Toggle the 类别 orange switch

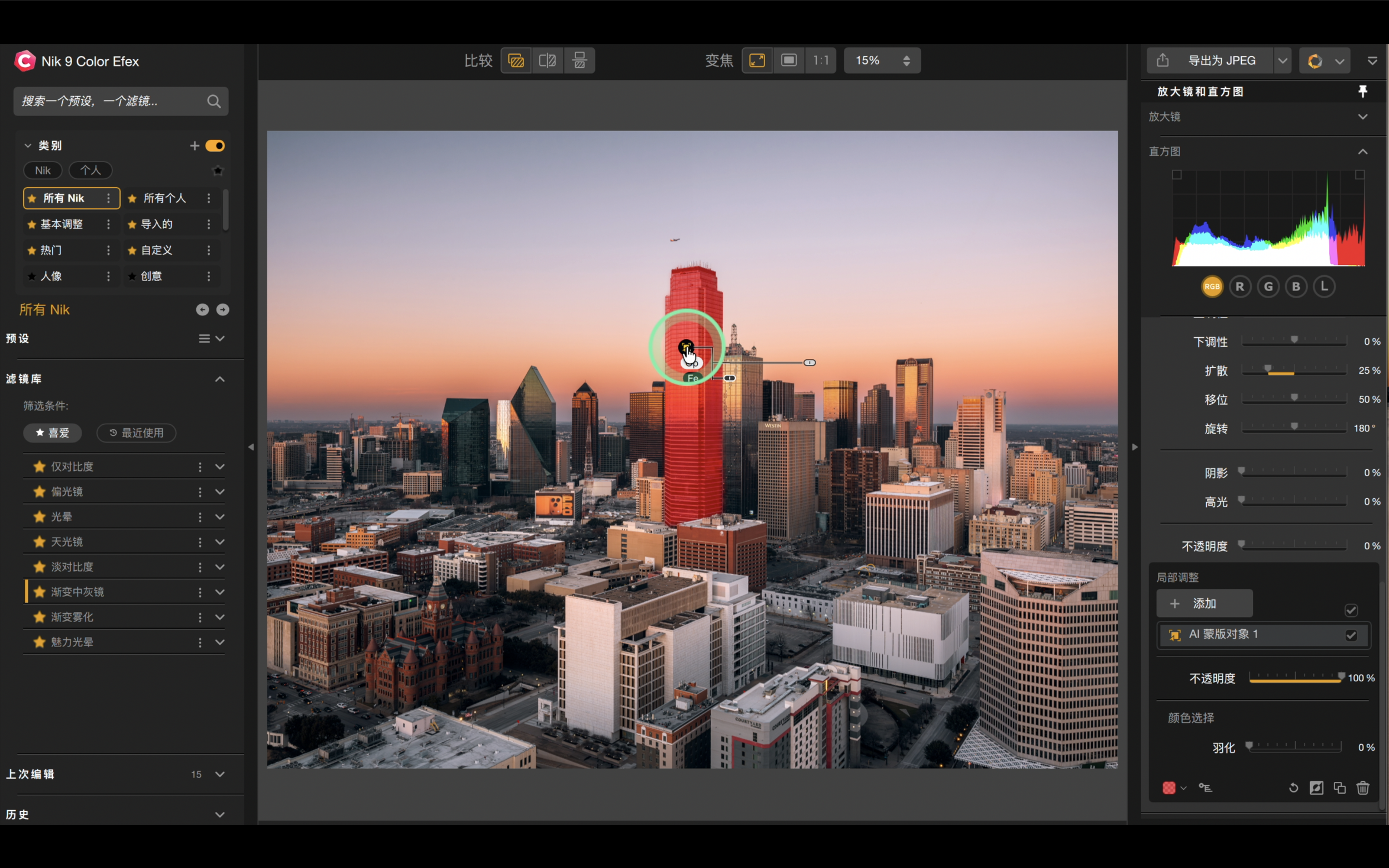point(215,146)
